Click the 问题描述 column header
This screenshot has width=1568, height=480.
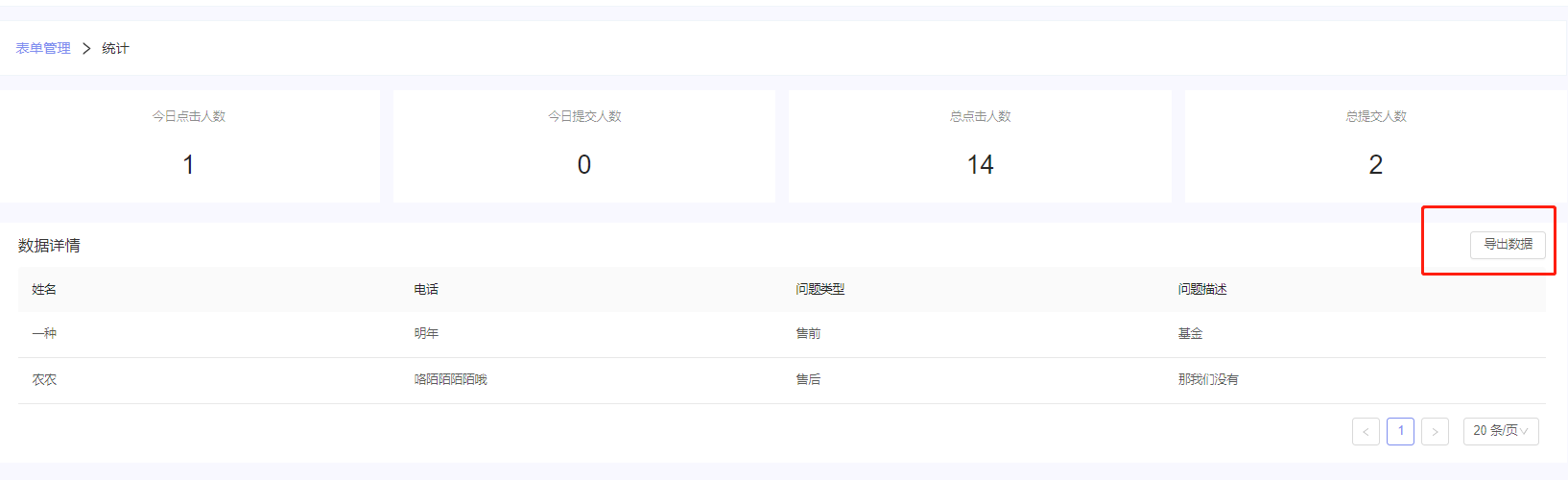[1202, 289]
